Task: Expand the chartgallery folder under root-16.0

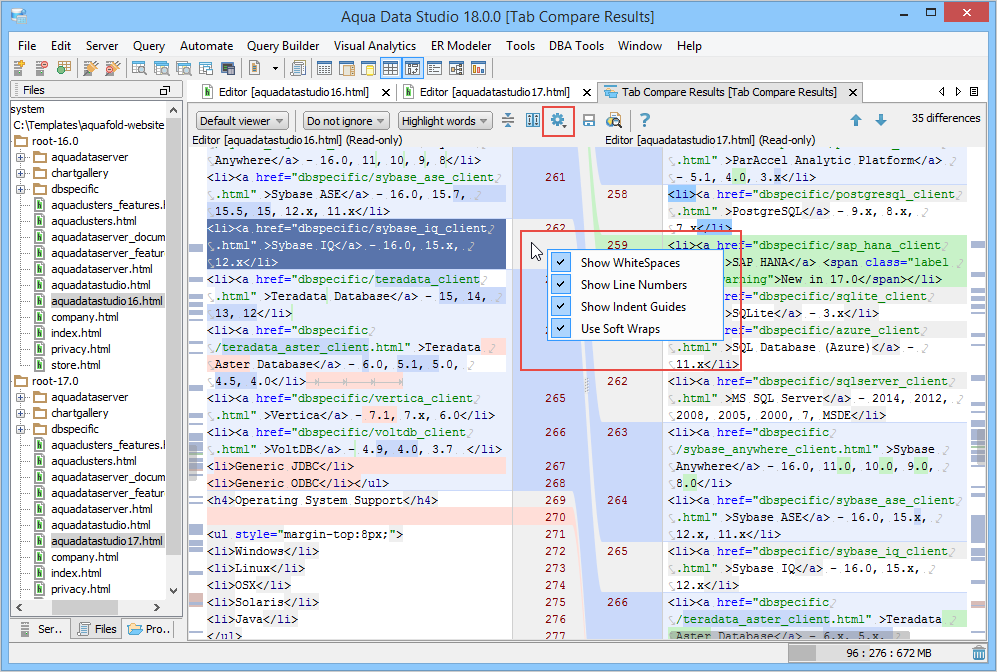Action: (x=21, y=173)
